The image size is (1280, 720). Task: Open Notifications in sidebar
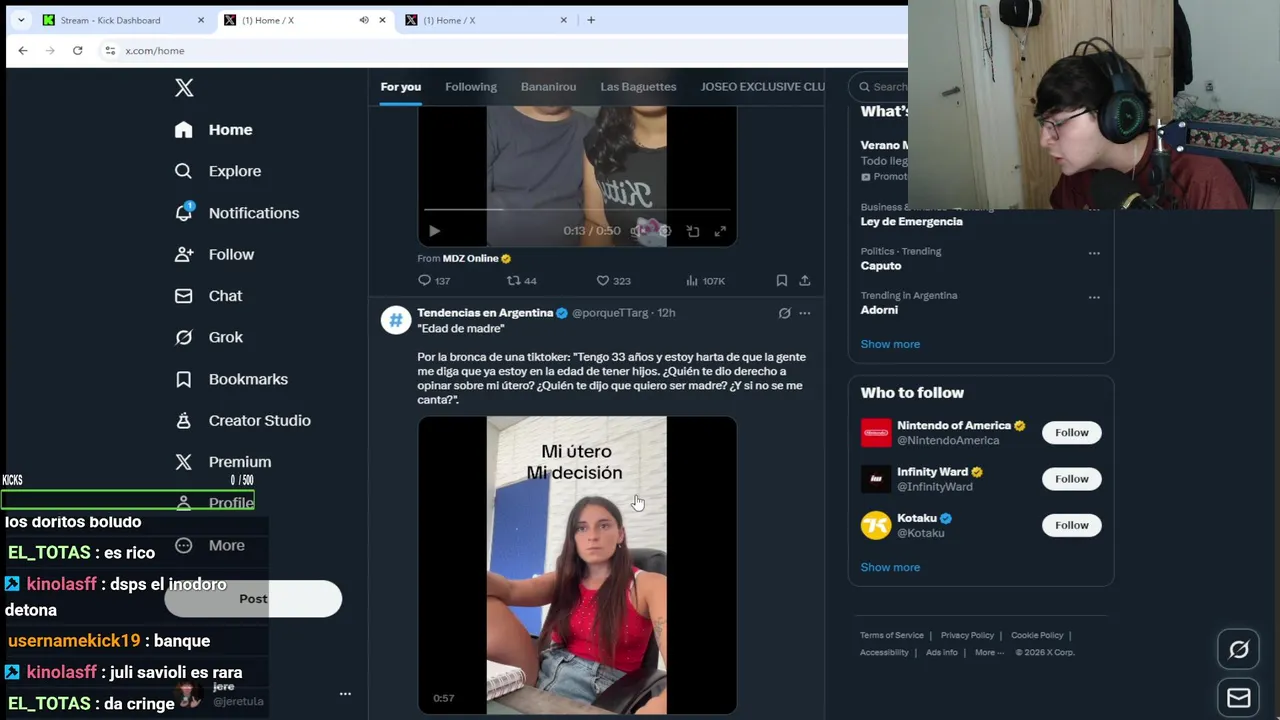[237, 213]
